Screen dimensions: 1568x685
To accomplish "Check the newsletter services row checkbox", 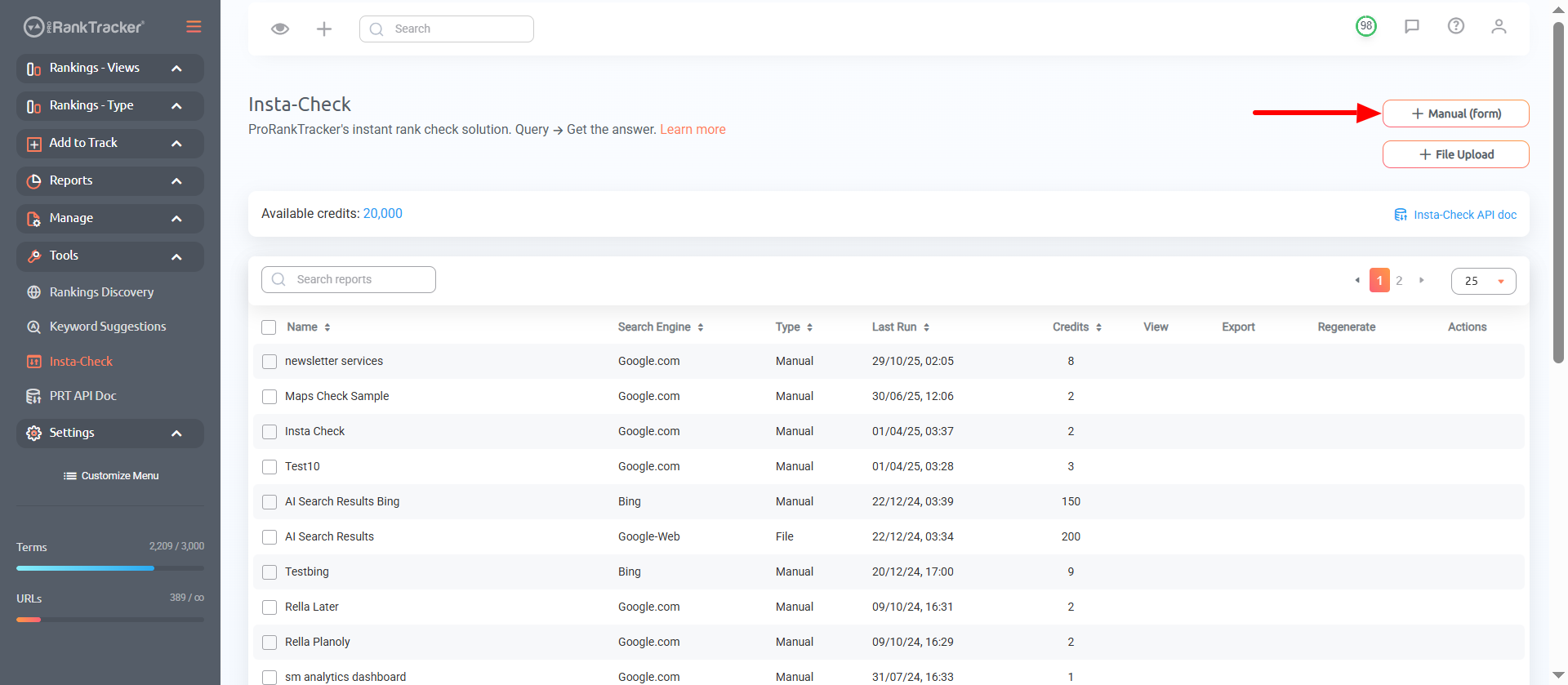I will click(x=269, y=362).
